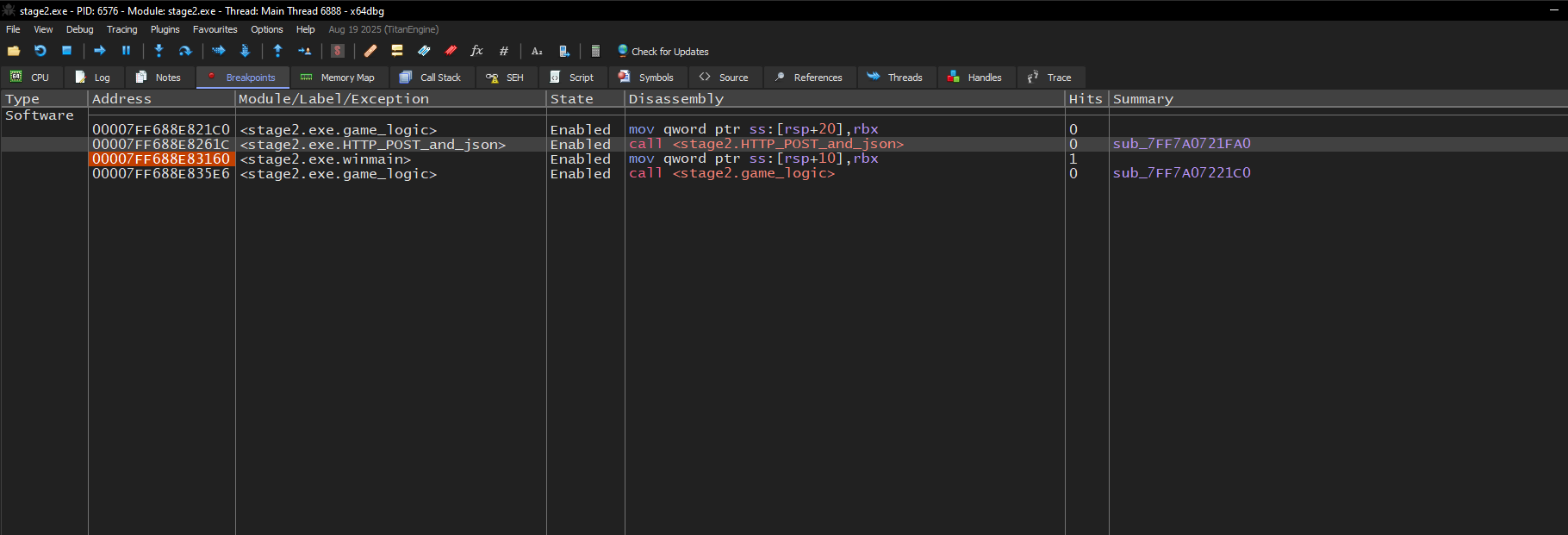This screenshot has height=535, width=1568.
Task: Run to user code icon
Action: [304, 51]
